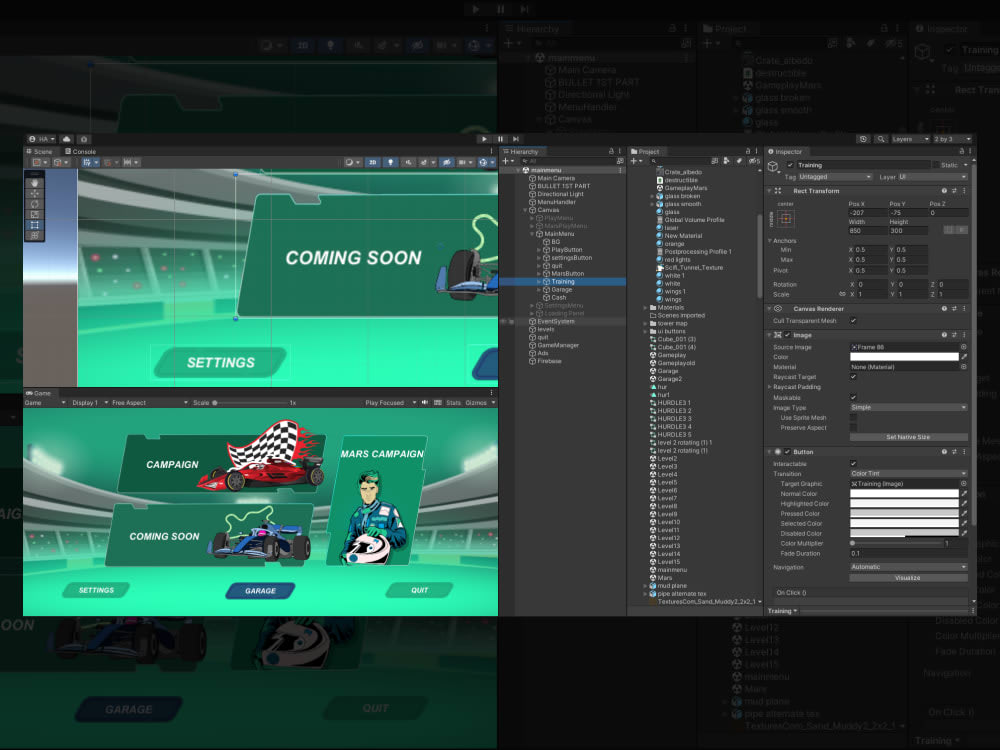1000x750 pixels.
Task: Uncheck Cull Transparent Mesh on Canvas Renderer
Action: pyautogui.click(x=853, y=321)
